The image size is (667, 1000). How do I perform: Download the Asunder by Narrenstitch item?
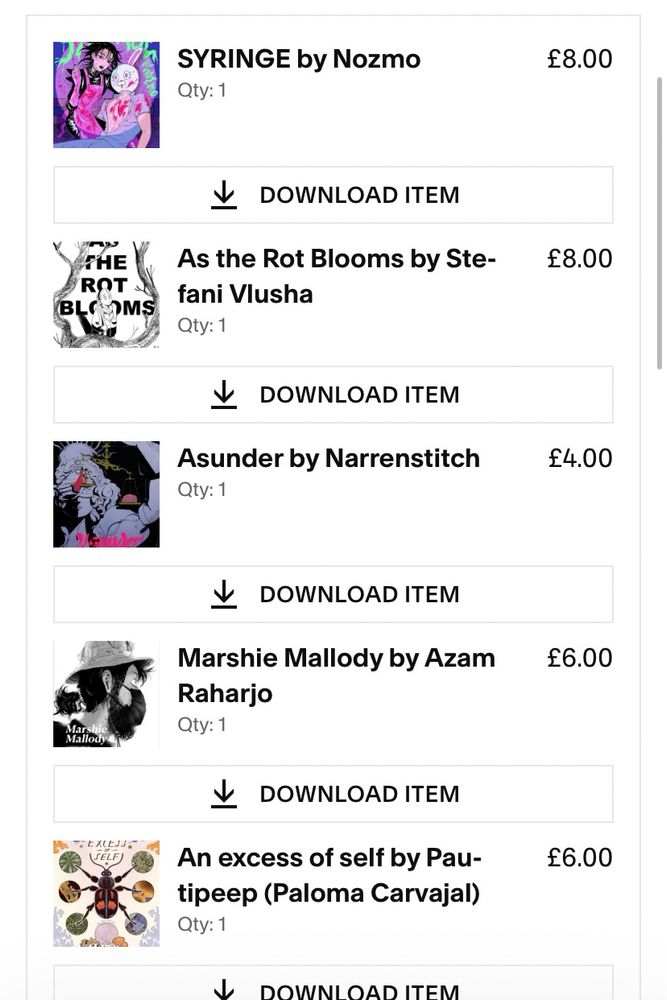334,594
